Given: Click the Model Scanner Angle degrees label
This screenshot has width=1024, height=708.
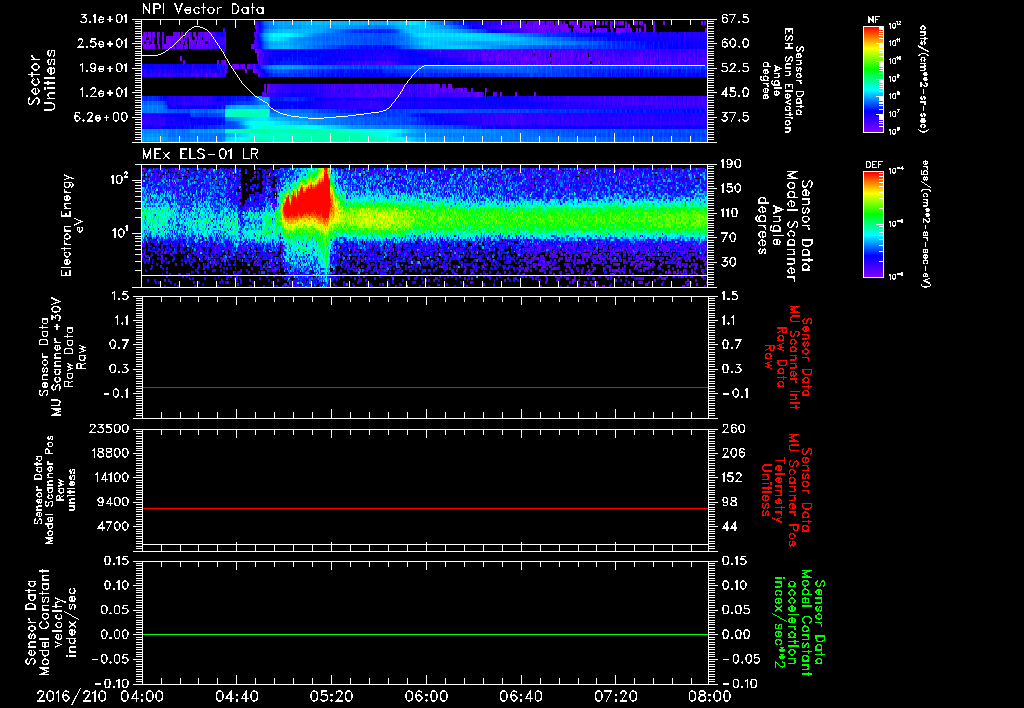Looking at the screenshot, I should click(x=784, y=226).
